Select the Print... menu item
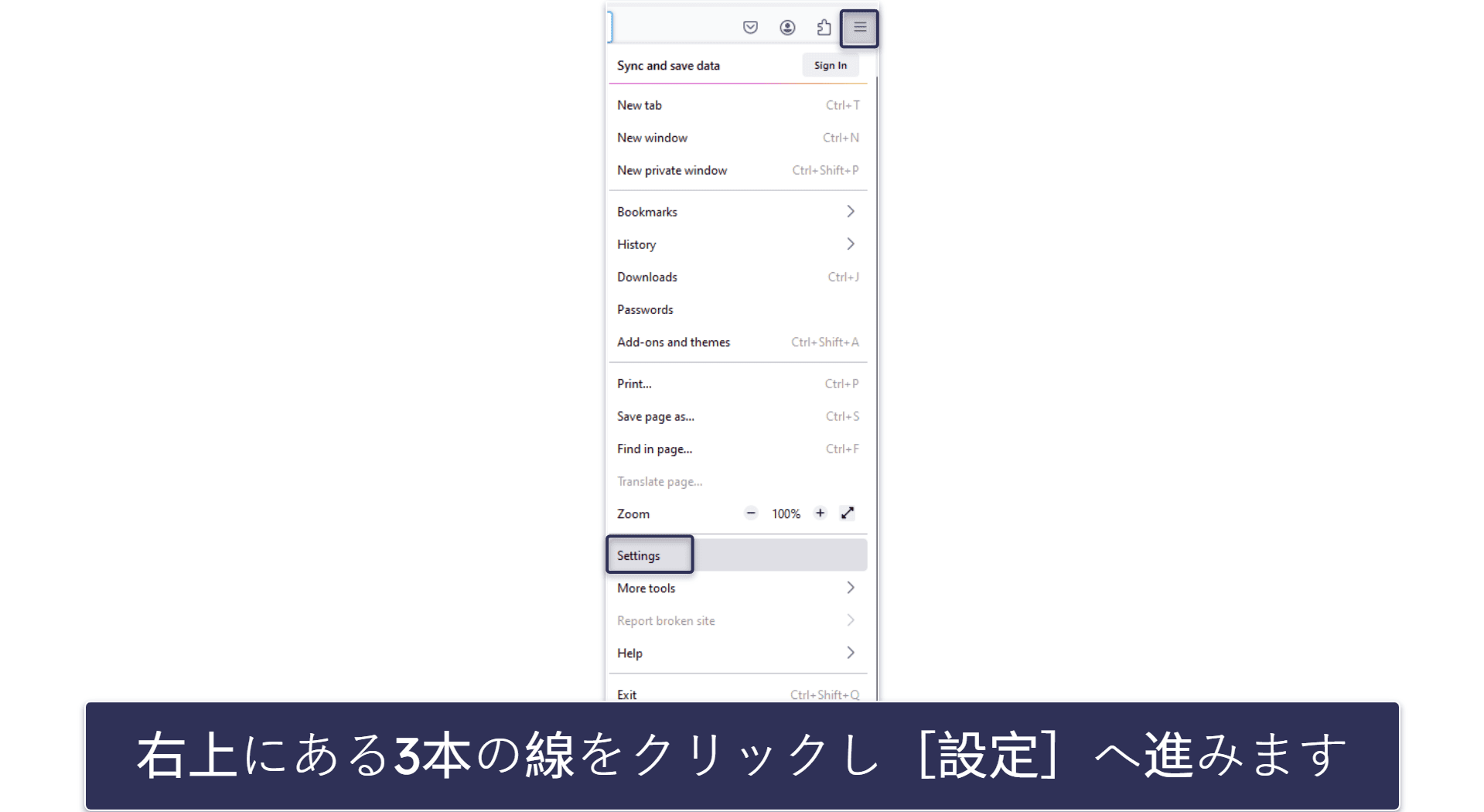The height and width of the screenshot is (812, 1484). coord(738,384)
